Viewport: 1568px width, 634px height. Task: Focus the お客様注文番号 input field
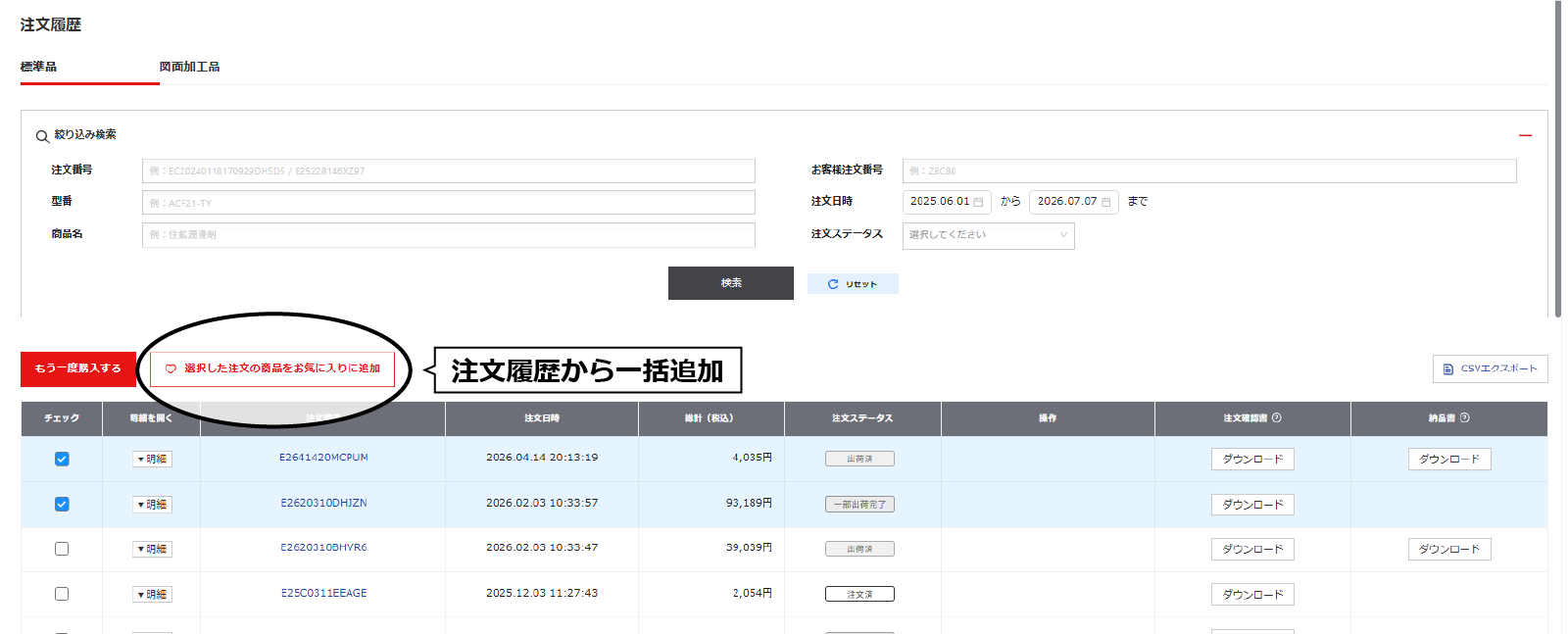point(1209,171)
